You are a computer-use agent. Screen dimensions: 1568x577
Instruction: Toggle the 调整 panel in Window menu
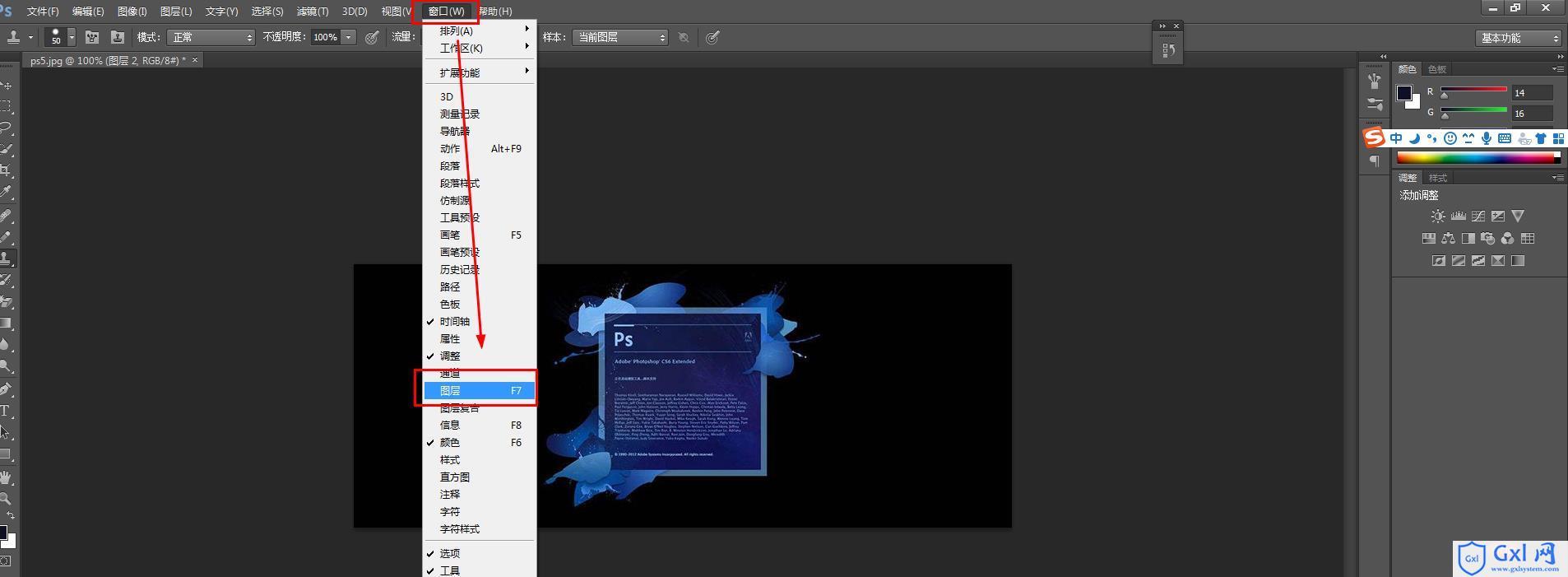click(x=480, y=356)
